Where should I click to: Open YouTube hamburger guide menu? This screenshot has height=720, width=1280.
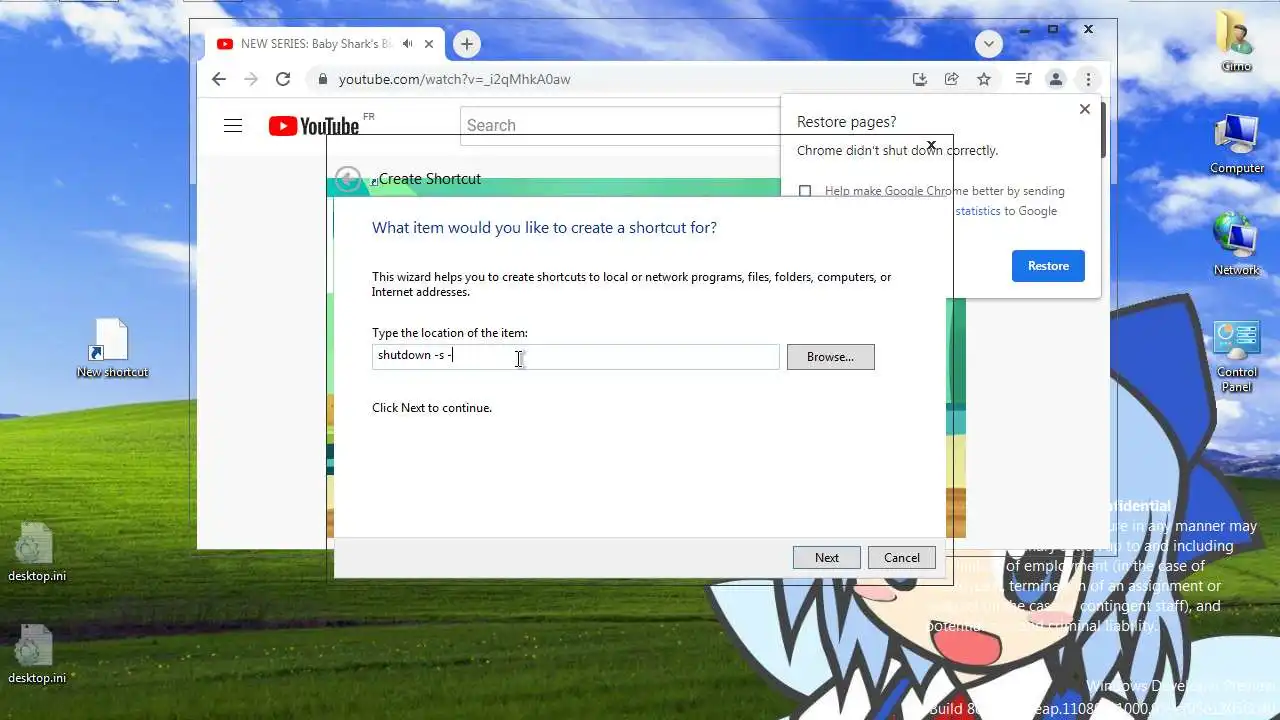point(233,125)
